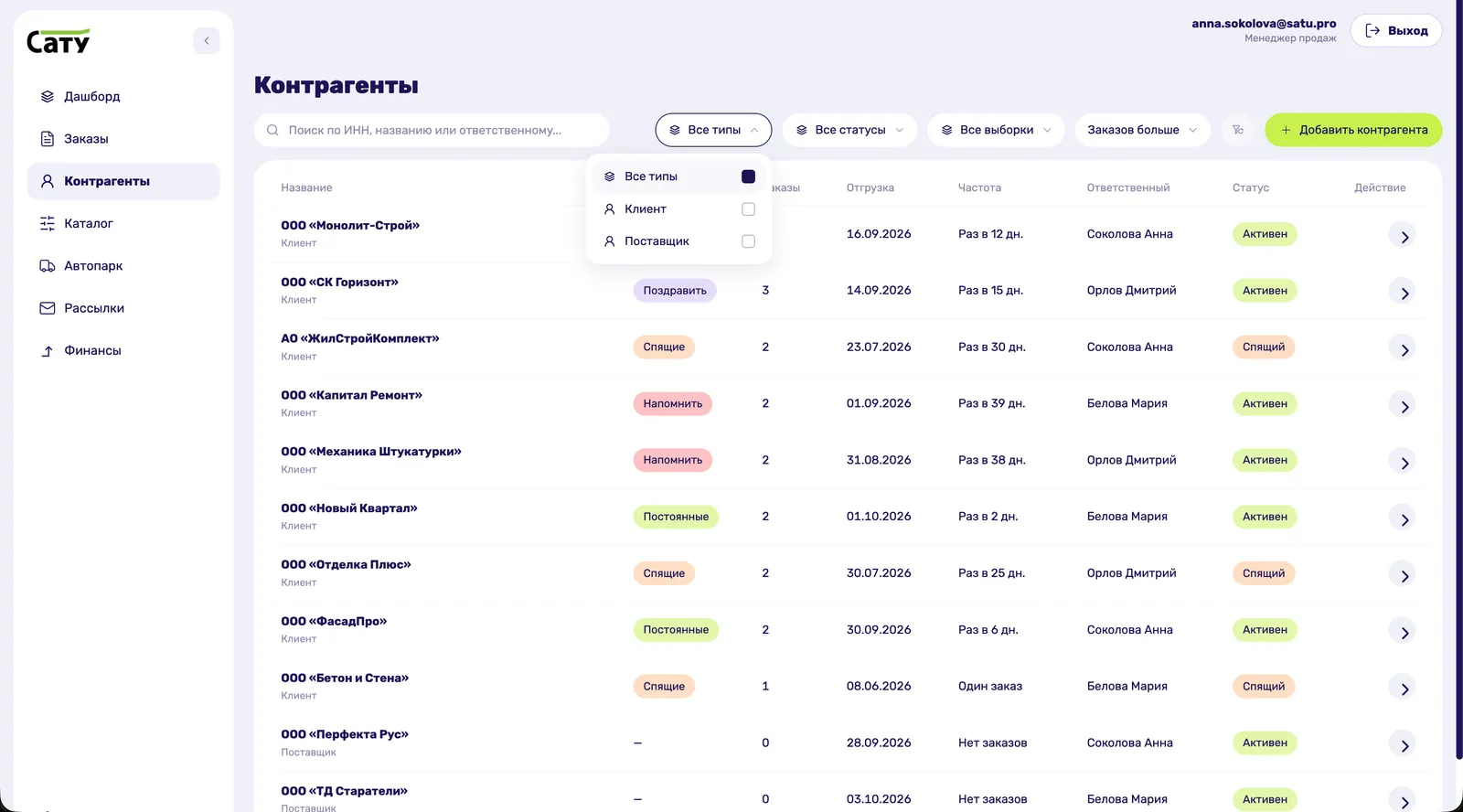Open the row arrow for ООО «Отделка Плюс»
The height and width of the screenshot is (812, 1463).
pyautogui.click(x=1404, y=575)
